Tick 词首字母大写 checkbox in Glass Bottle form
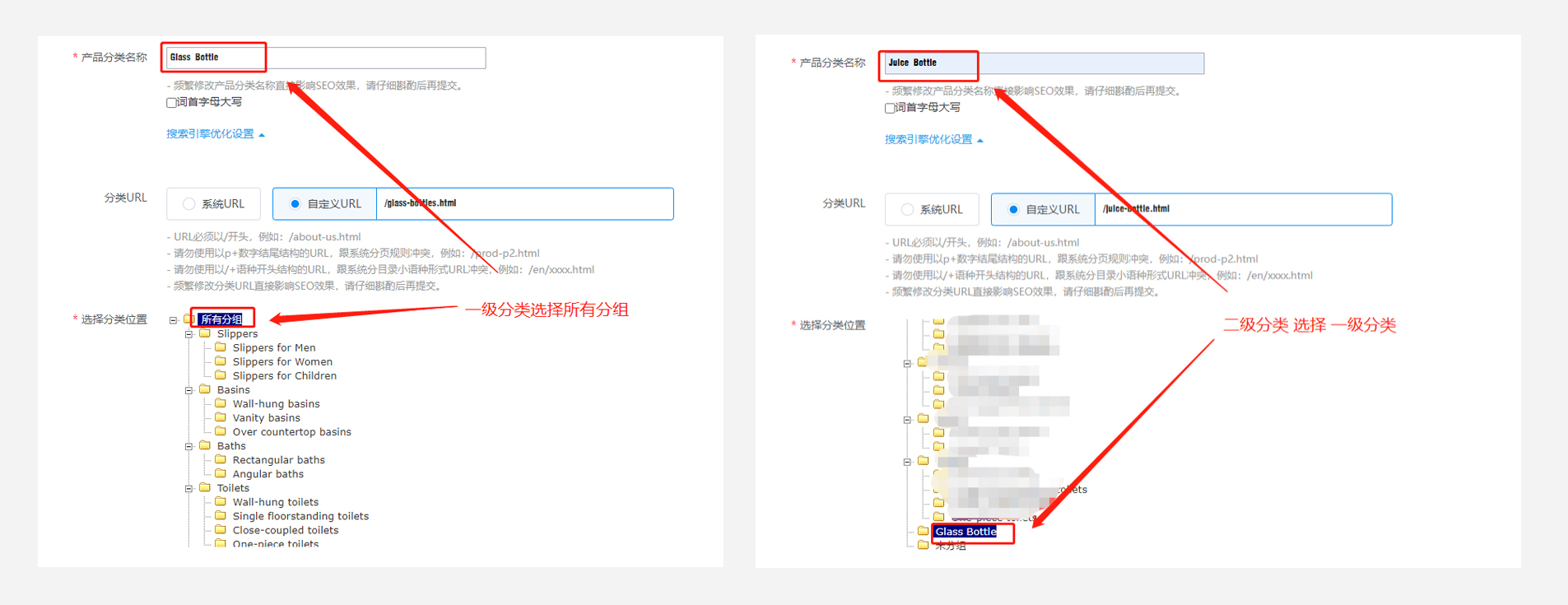Viewport: 1568px width, 605px height. [x=171, y=103]
